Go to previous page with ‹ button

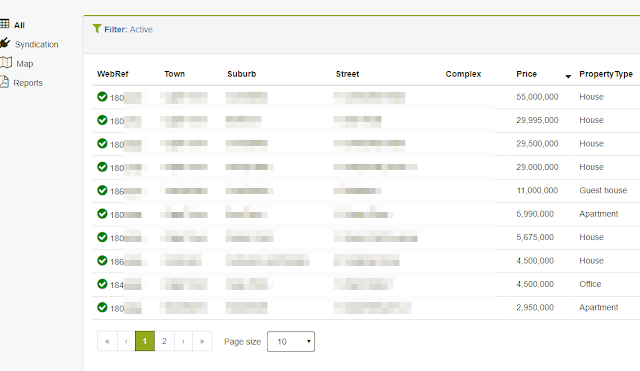click(126, 341)
